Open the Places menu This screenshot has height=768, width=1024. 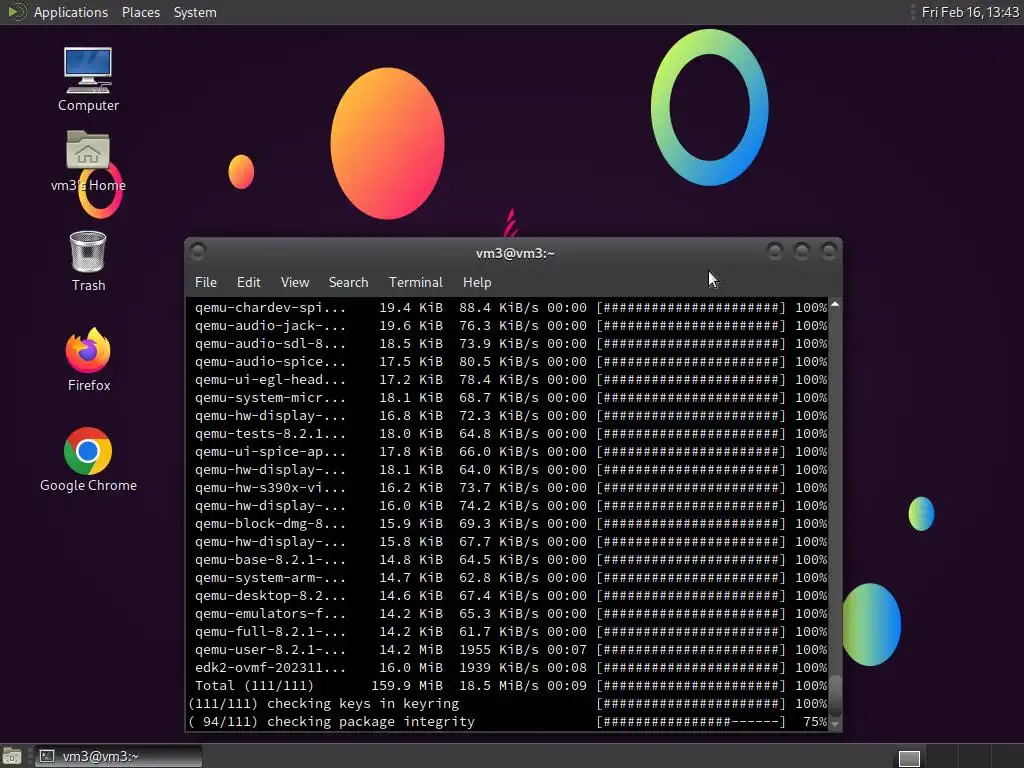(x=140, y=12)
